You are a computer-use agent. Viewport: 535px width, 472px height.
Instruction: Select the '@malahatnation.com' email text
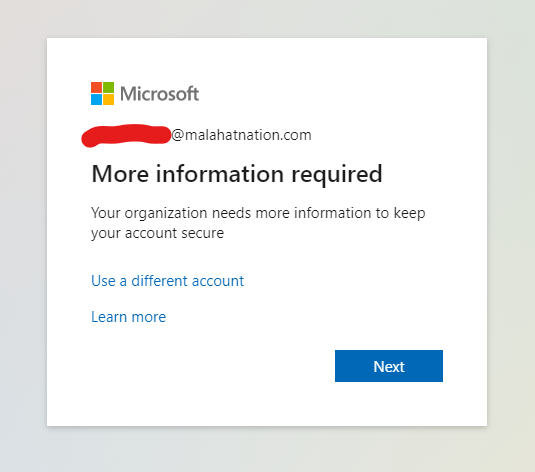point(241,135)
